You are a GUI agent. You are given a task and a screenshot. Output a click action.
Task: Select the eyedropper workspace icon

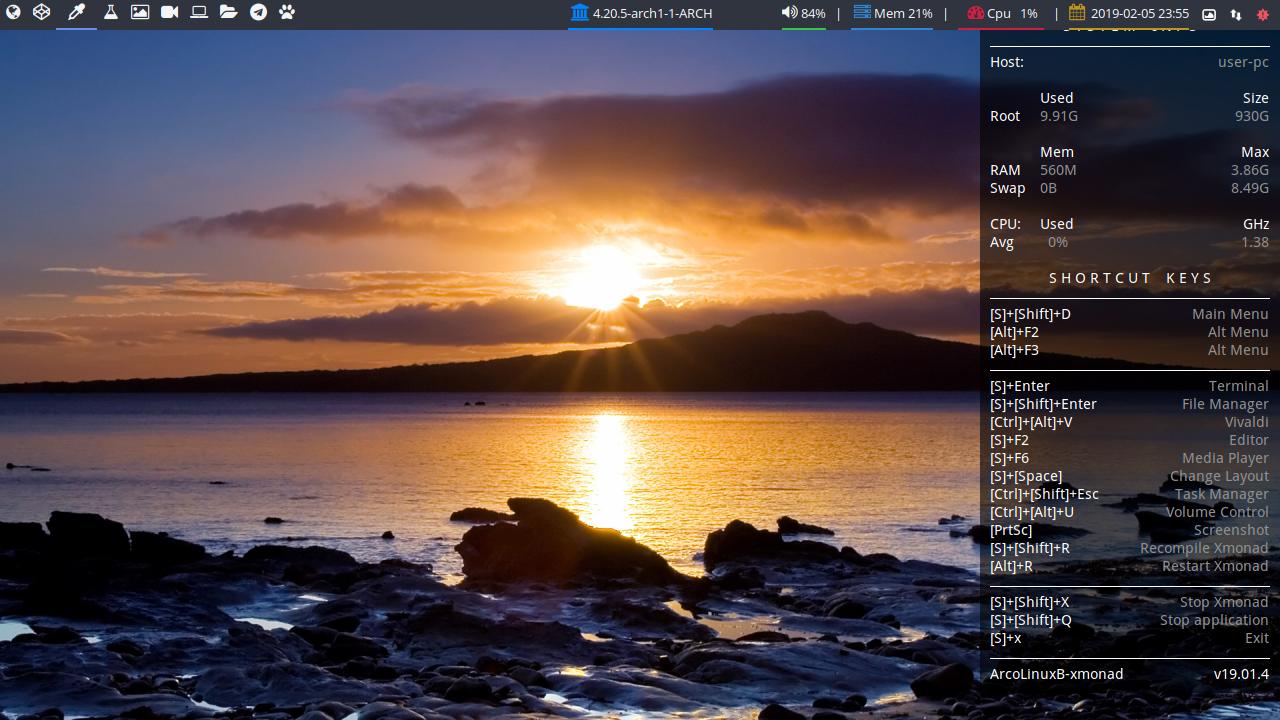point(76,13)
